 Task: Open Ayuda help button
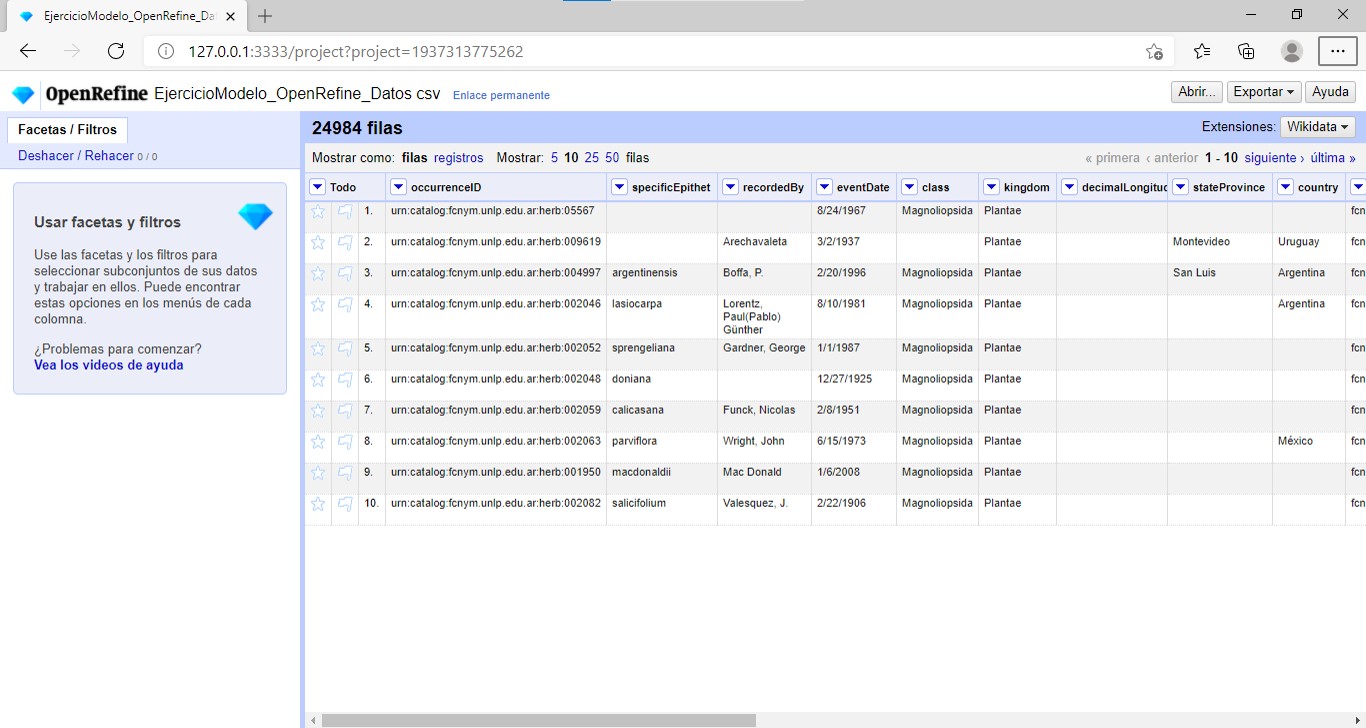tap(1330, 92)
